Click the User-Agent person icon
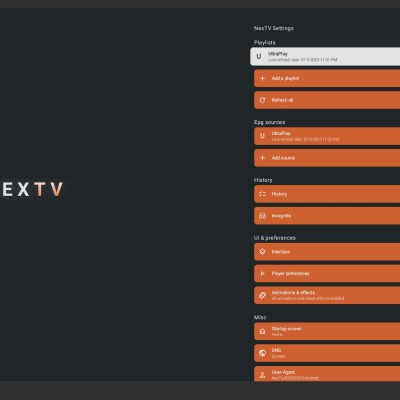The image size is (400, 400). click(x=262, y=375)
